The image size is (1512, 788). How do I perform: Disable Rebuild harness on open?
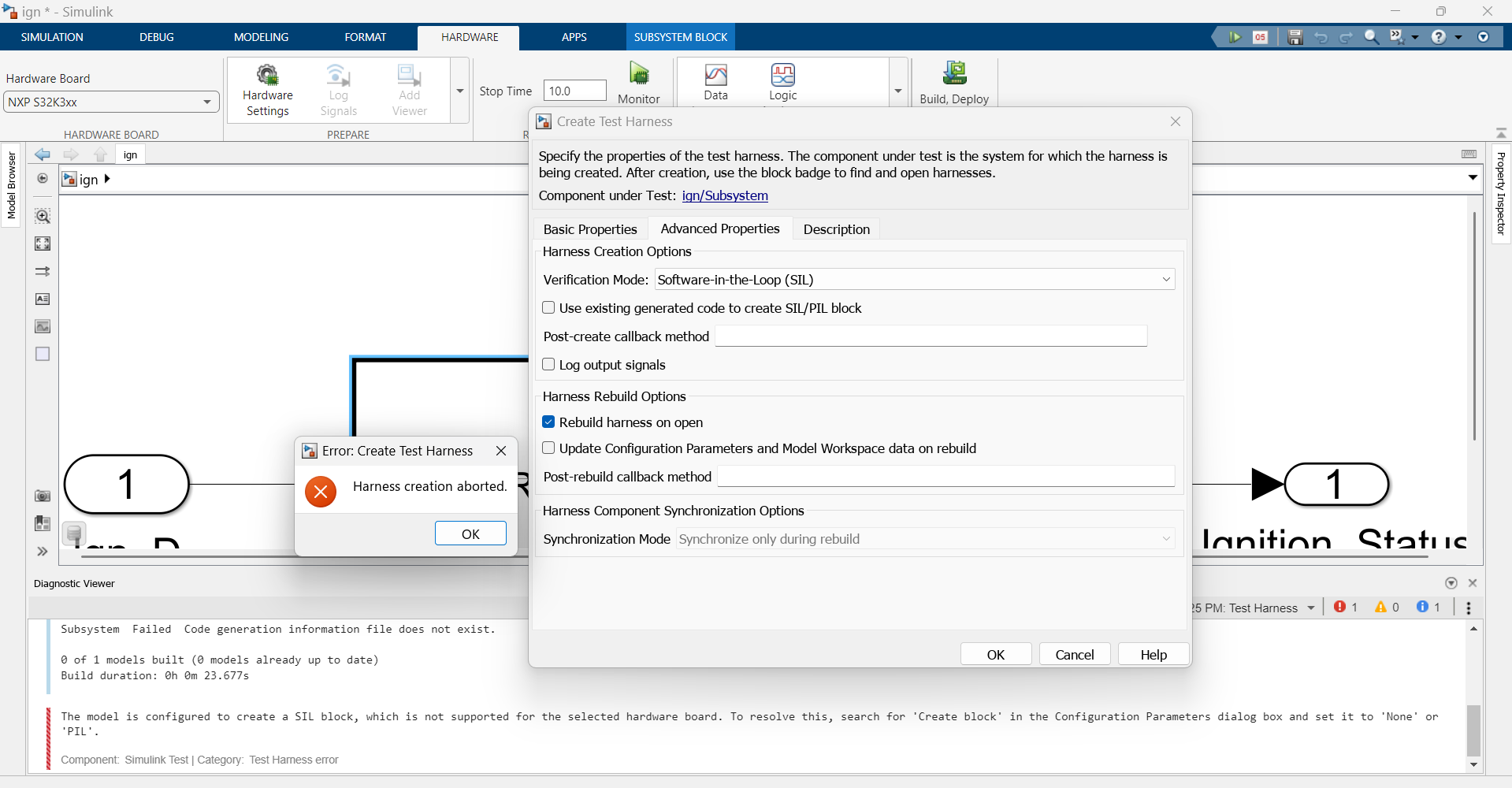(x=548, y=422)
